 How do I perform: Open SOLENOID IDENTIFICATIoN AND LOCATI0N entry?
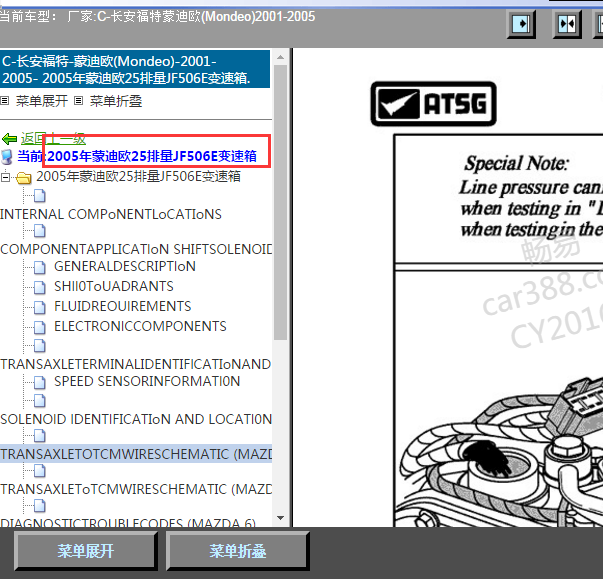click(x=136, y=419)
